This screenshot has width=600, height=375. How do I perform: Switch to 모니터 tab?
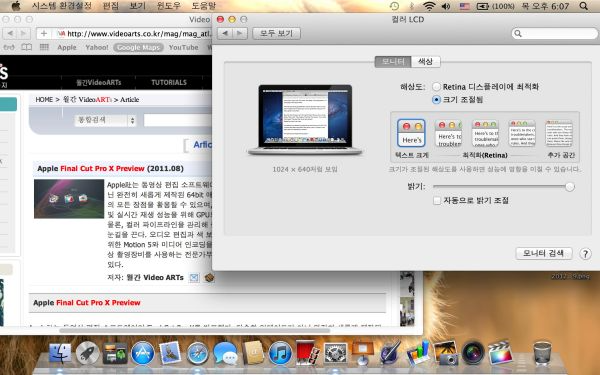coord(393,62)
